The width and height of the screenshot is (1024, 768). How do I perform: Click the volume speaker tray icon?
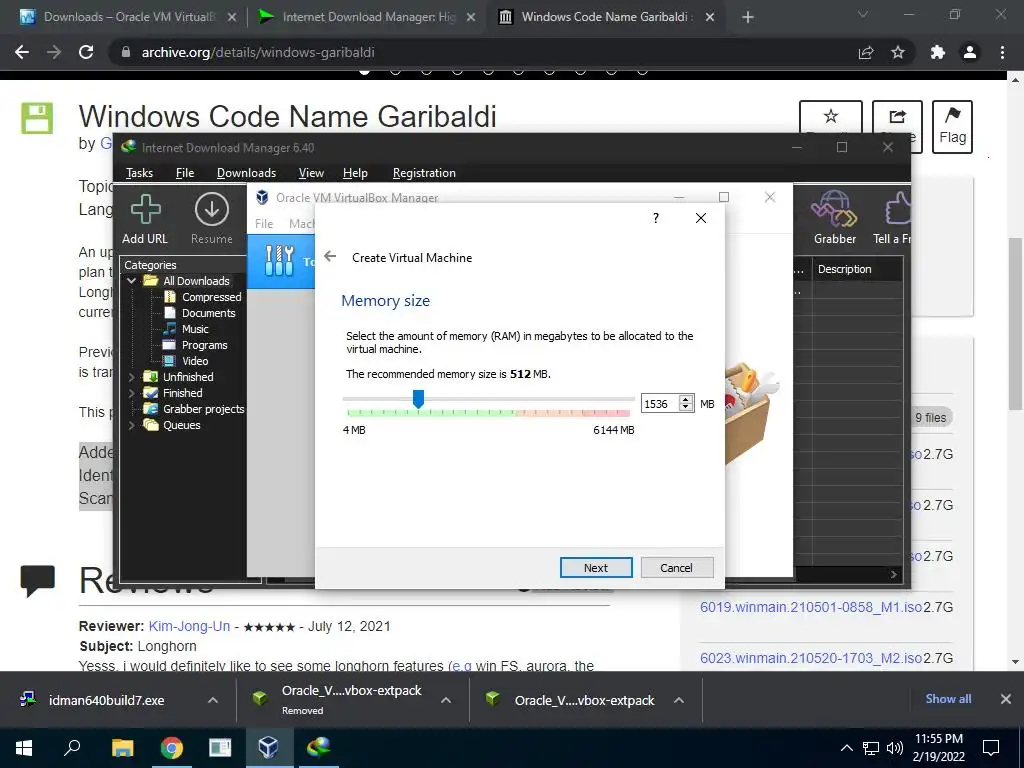(895, 748)
